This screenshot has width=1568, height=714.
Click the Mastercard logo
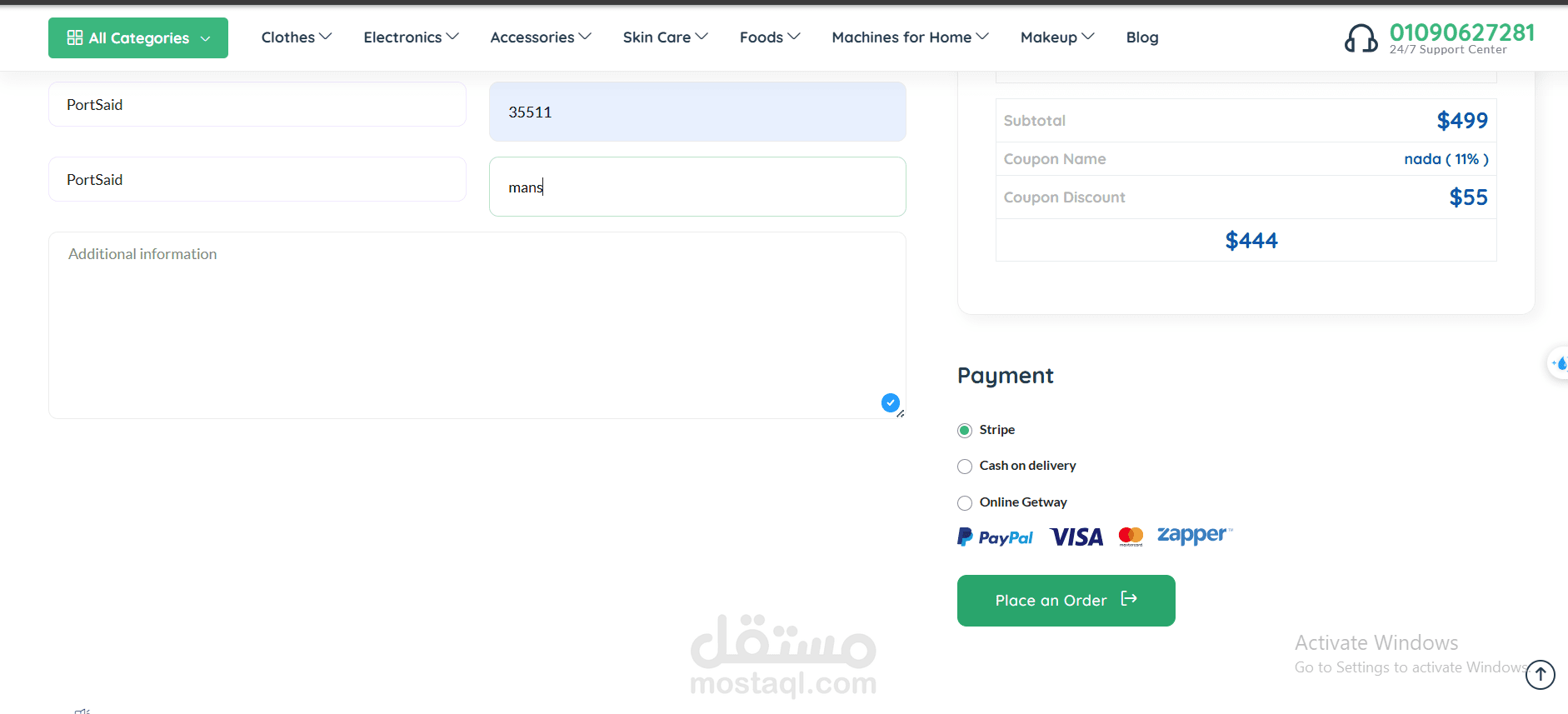coord(1131,537)
